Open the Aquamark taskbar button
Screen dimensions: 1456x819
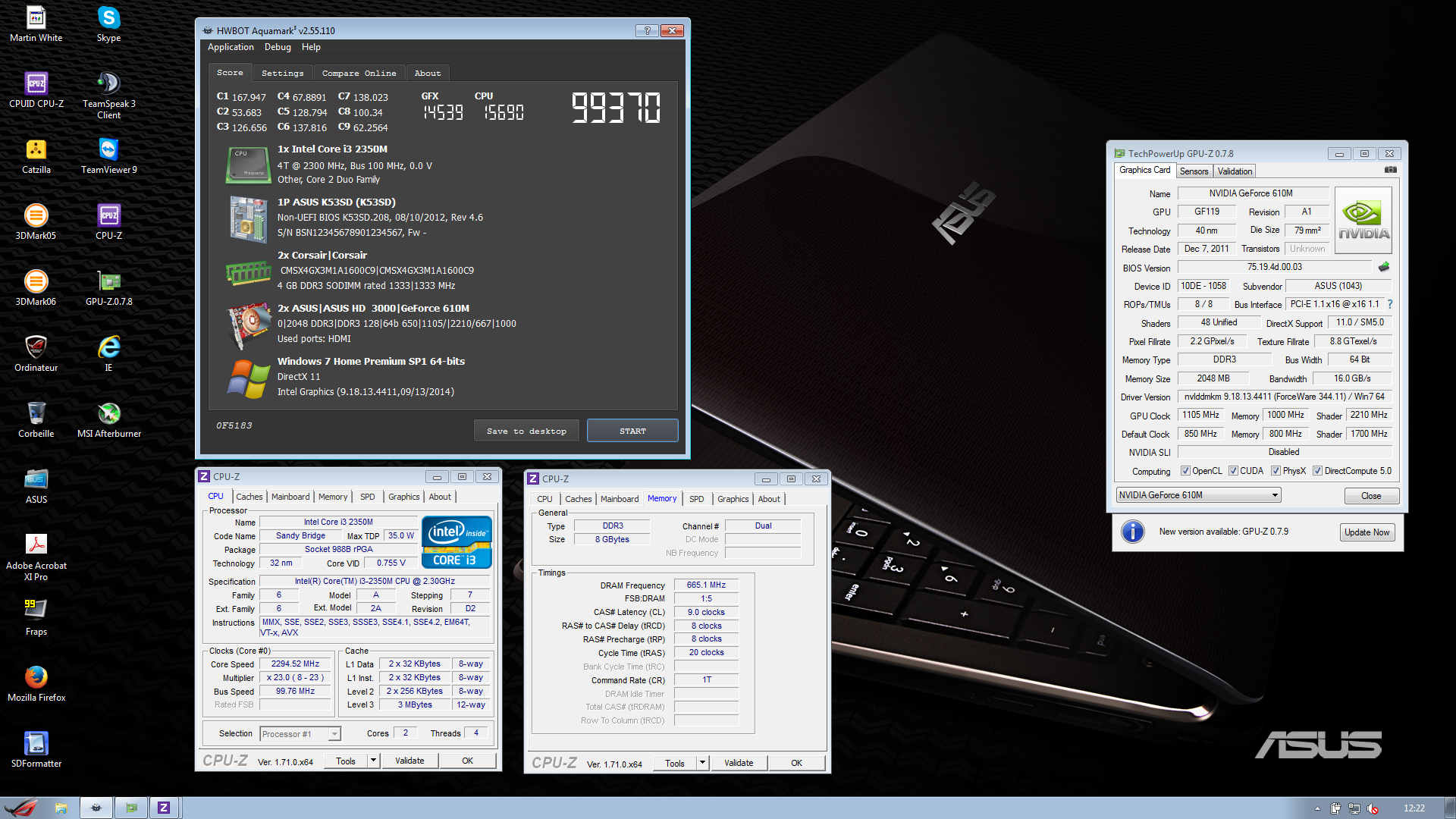tap(96, 808)
